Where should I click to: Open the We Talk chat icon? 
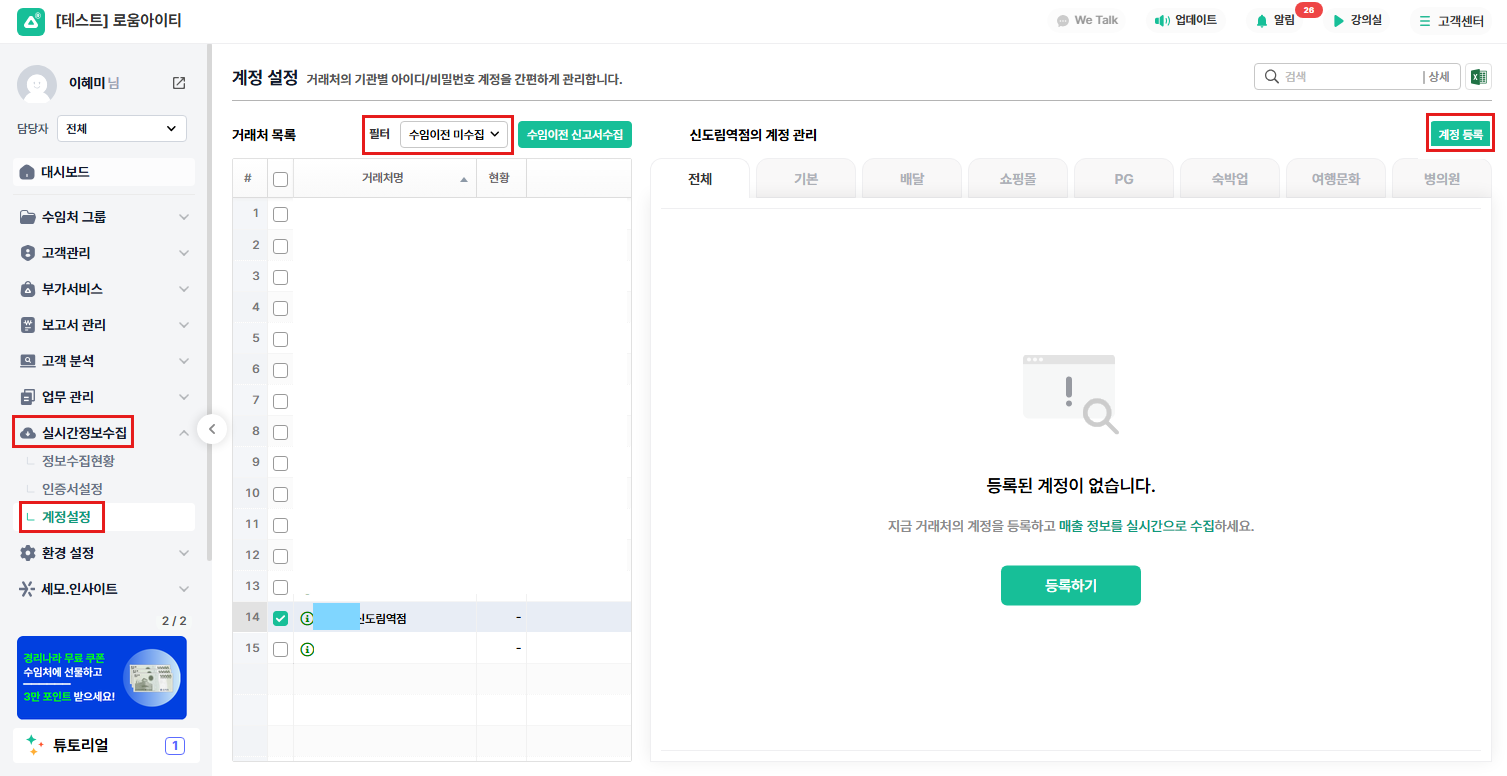[x=1063, y=20]
